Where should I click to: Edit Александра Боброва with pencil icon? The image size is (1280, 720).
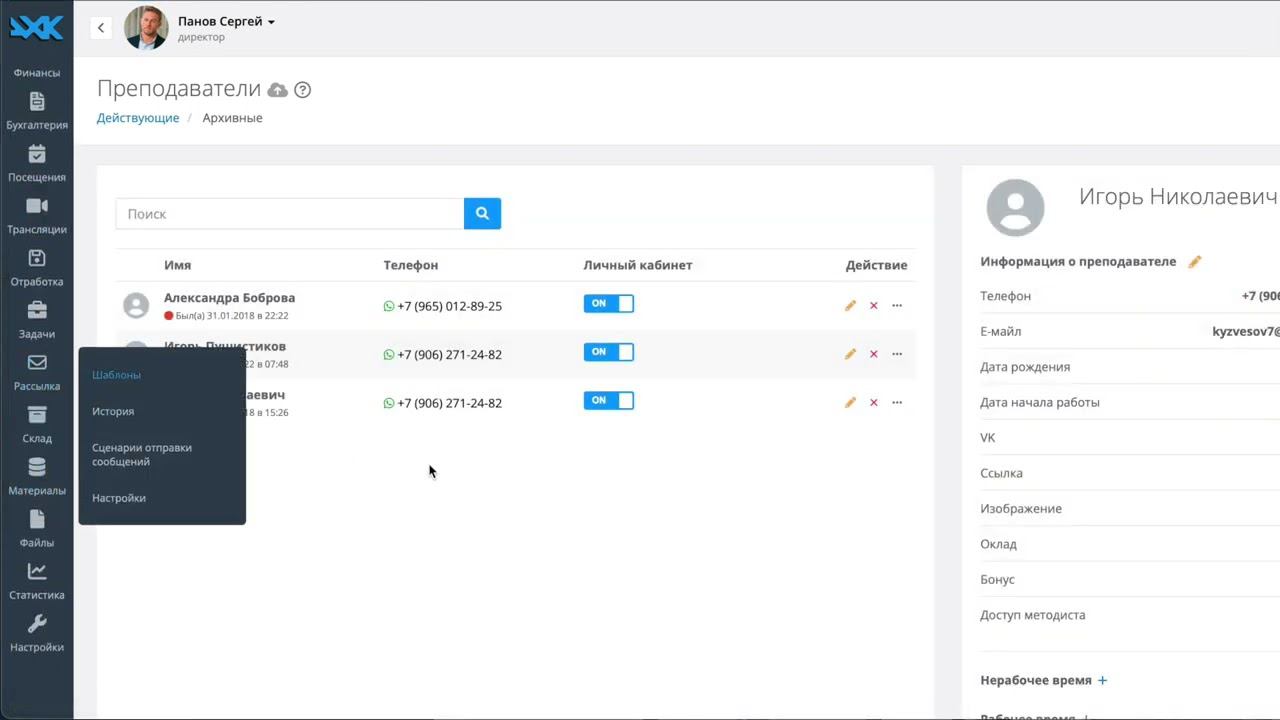pos(850,305)
